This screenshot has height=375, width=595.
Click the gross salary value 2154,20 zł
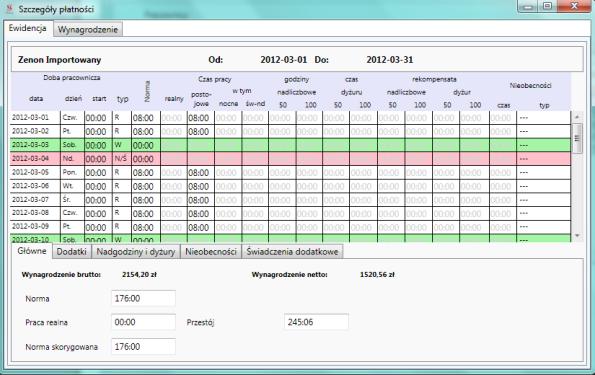point(139,274)
